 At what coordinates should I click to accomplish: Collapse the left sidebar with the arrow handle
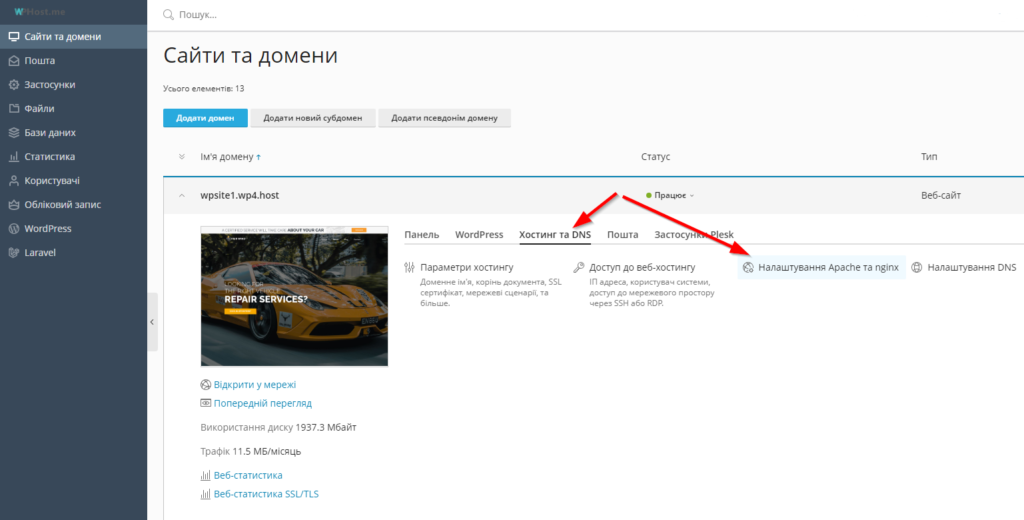[x=152, y=322]
